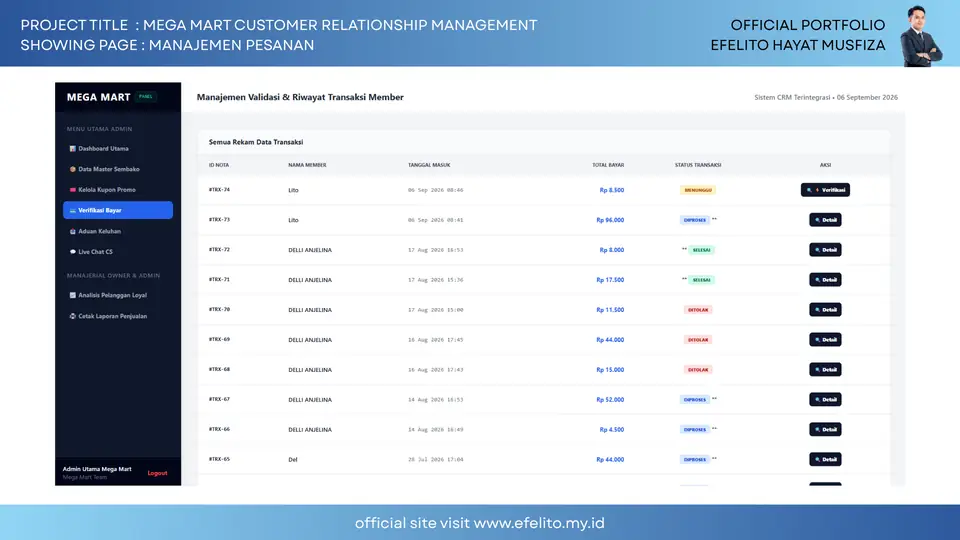This screenshot has width=960, height=540.
Task: Click AKSI column header
Action: pyautogui.click(x=825, y=165)
